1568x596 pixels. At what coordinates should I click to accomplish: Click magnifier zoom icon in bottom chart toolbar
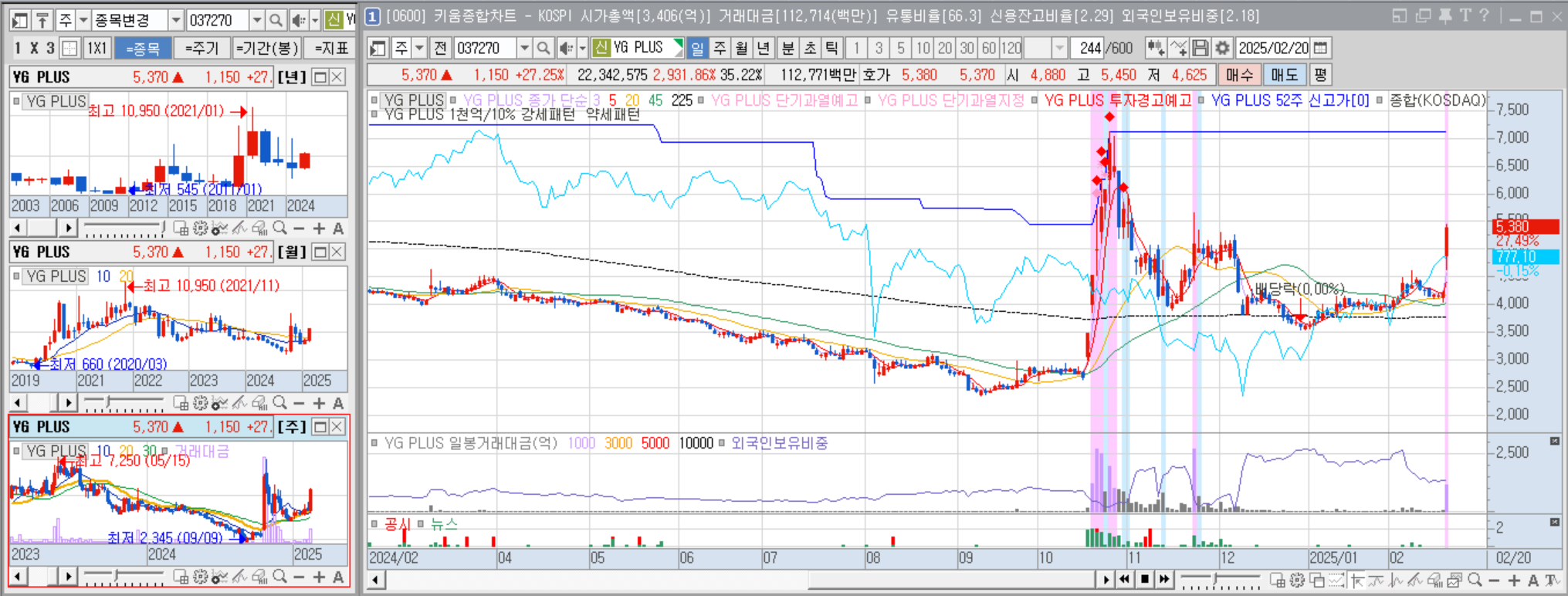[x=1475, y=580]
